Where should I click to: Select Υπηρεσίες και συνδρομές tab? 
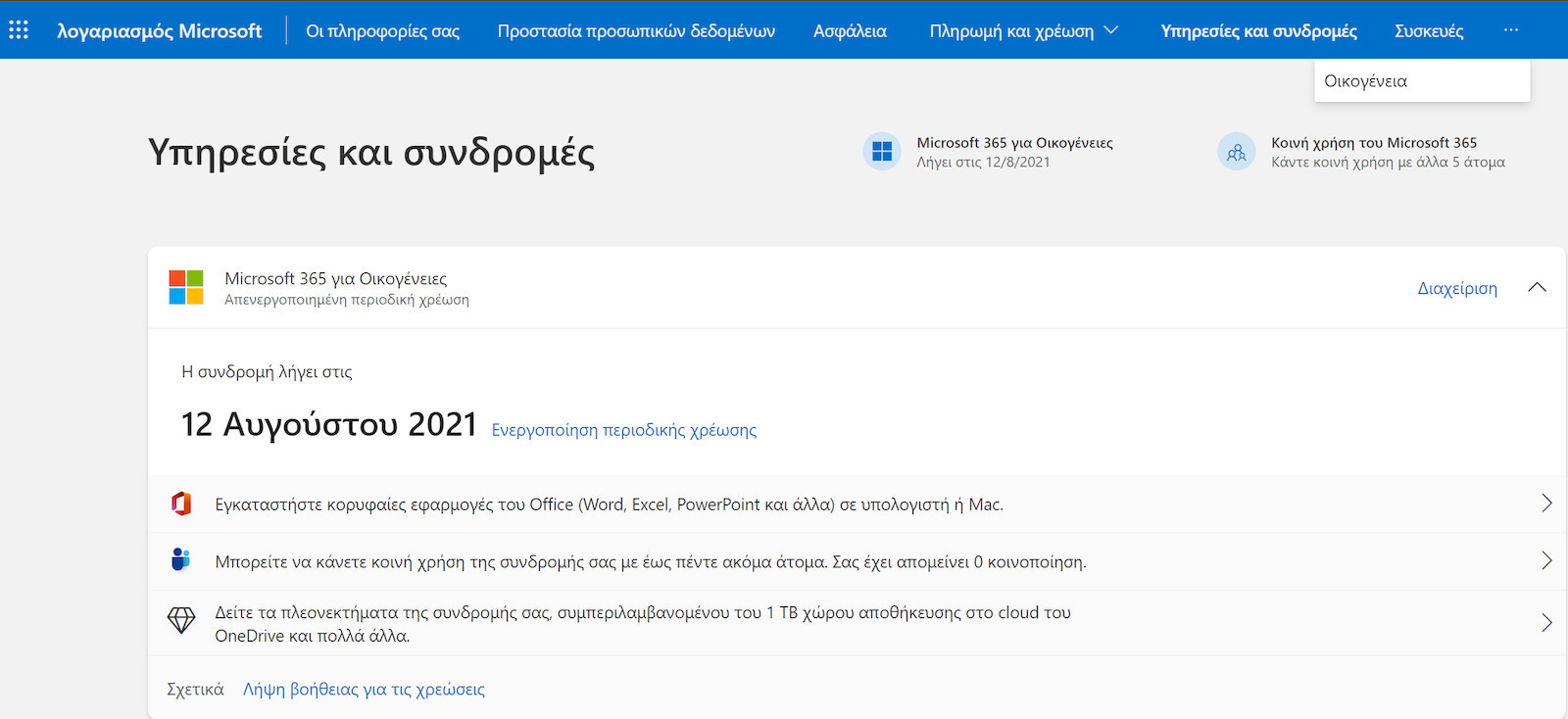[x=1258, y=30]
